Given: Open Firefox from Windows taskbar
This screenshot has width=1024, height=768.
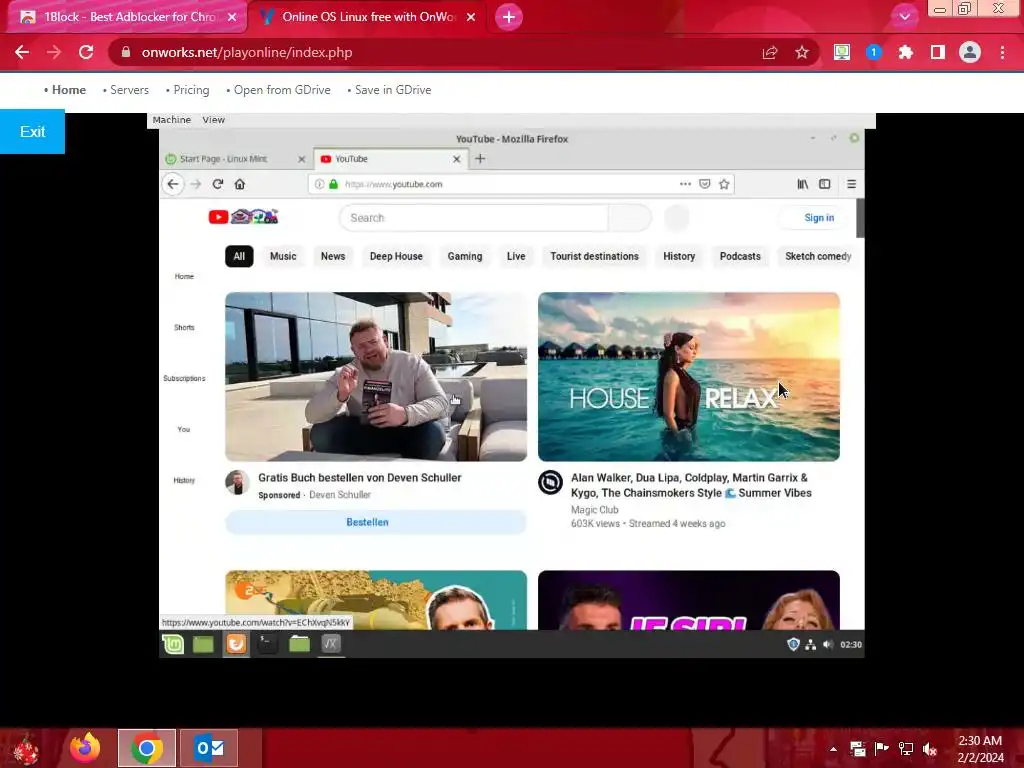Looking at the screenshot, I should point(85,748).
